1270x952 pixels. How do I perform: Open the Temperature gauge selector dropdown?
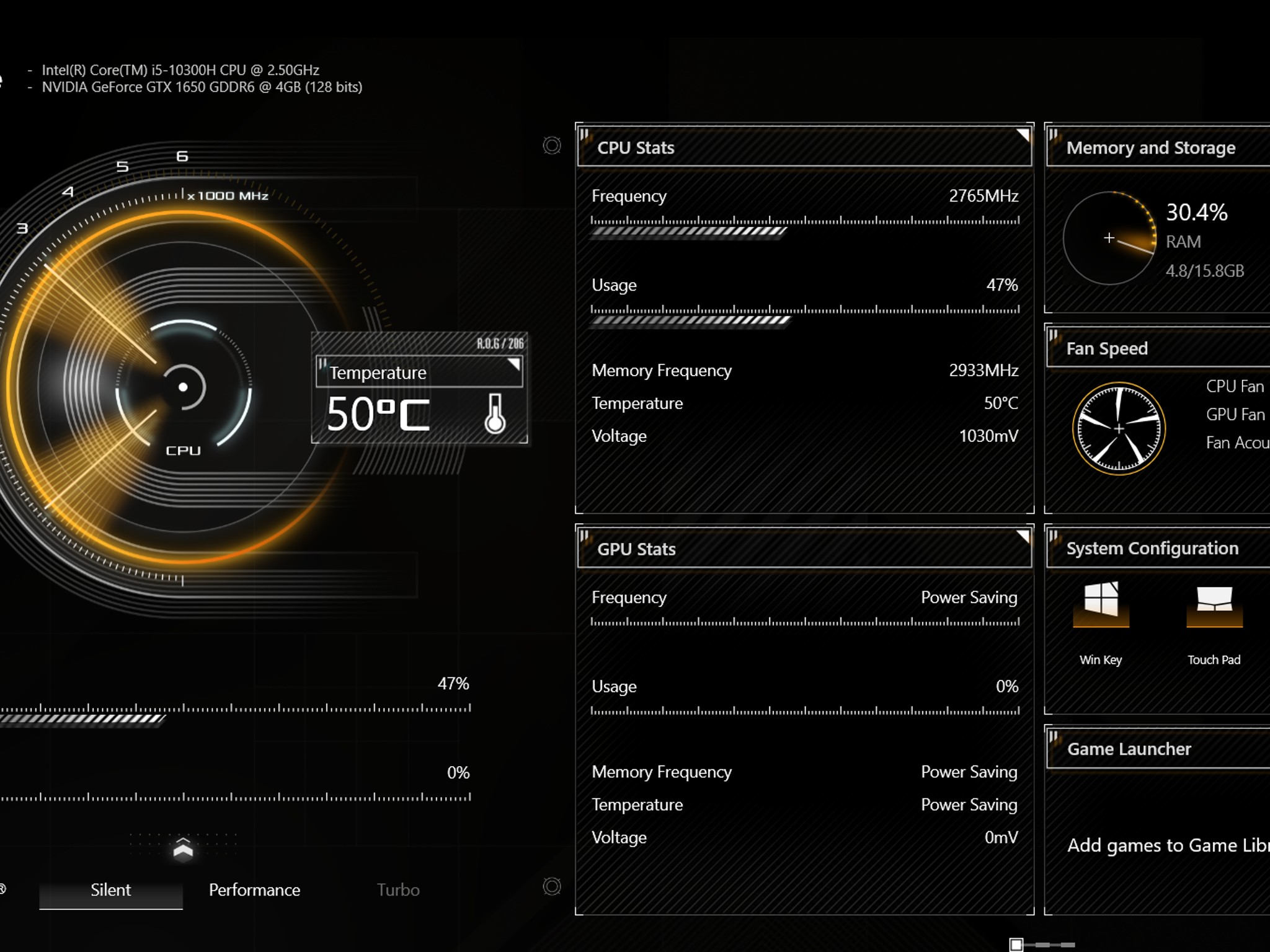(x=419, y=372)
